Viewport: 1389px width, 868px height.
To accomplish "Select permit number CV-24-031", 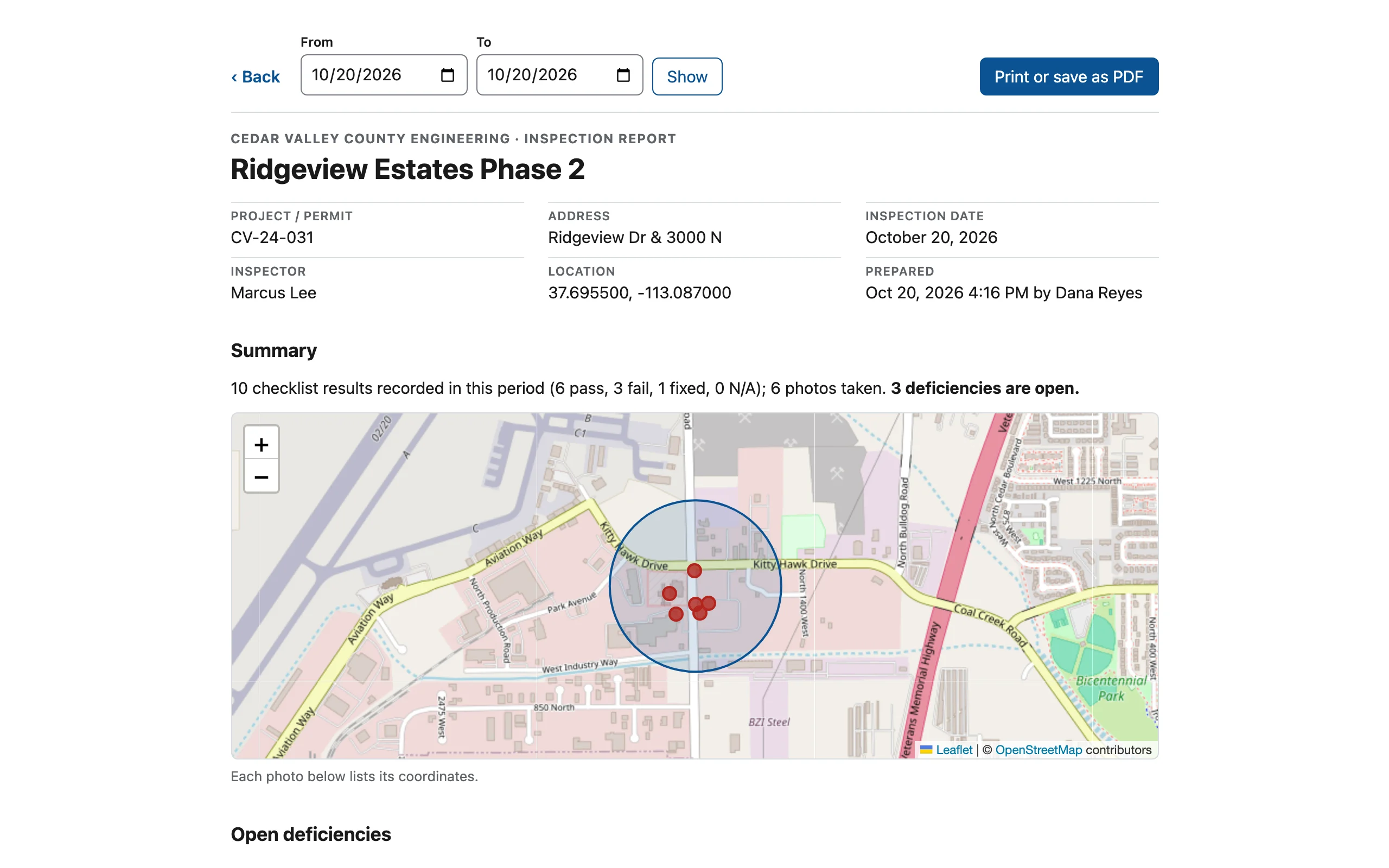I will click(x=272, y=238).
